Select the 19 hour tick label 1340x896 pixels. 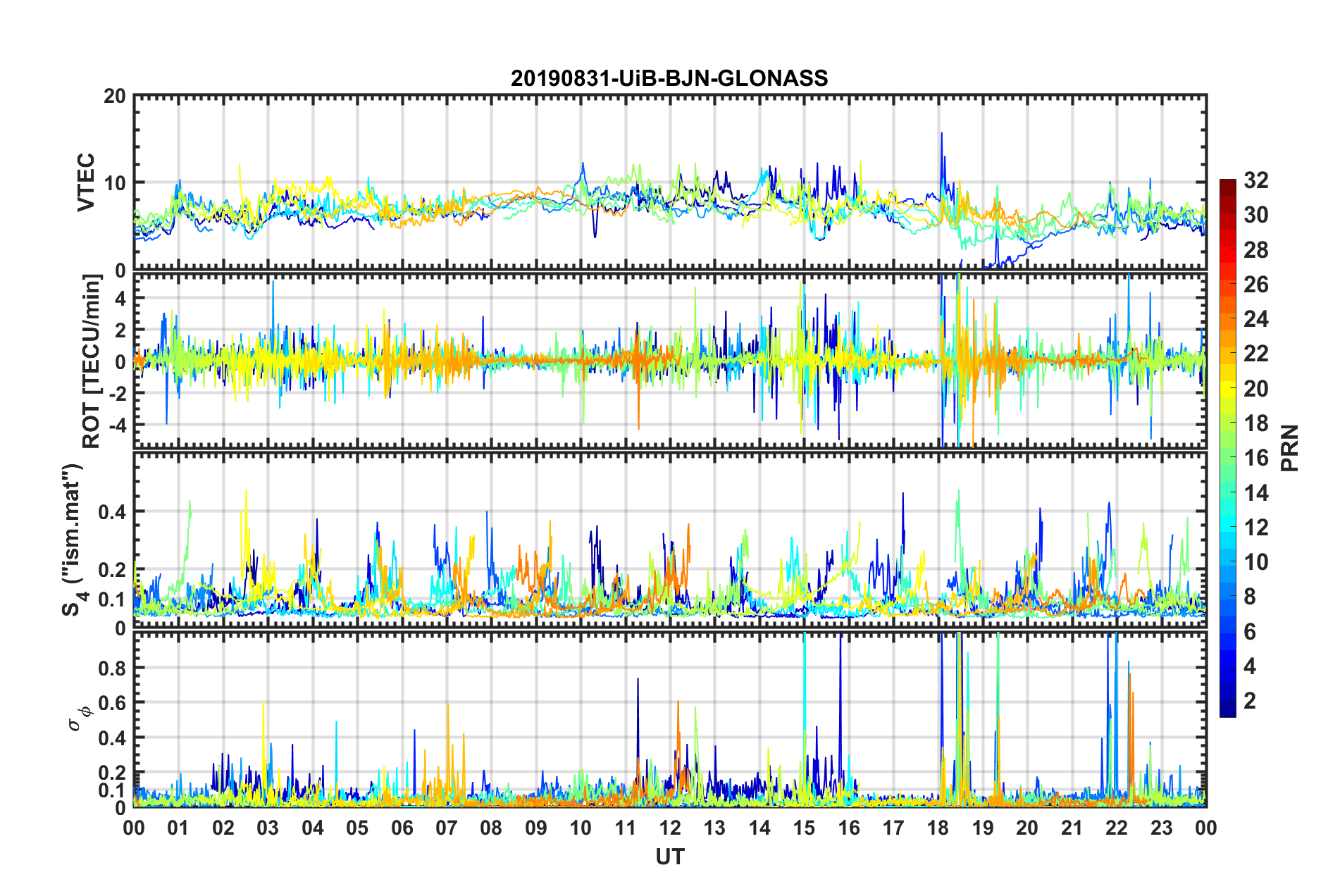coord(983,828)
